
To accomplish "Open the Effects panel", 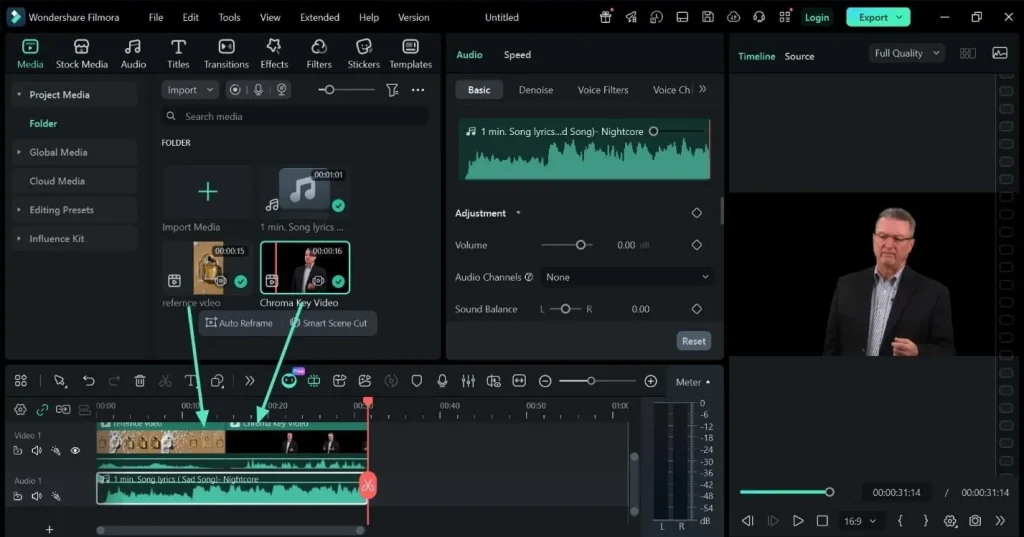I will click(x=274, y=54).
